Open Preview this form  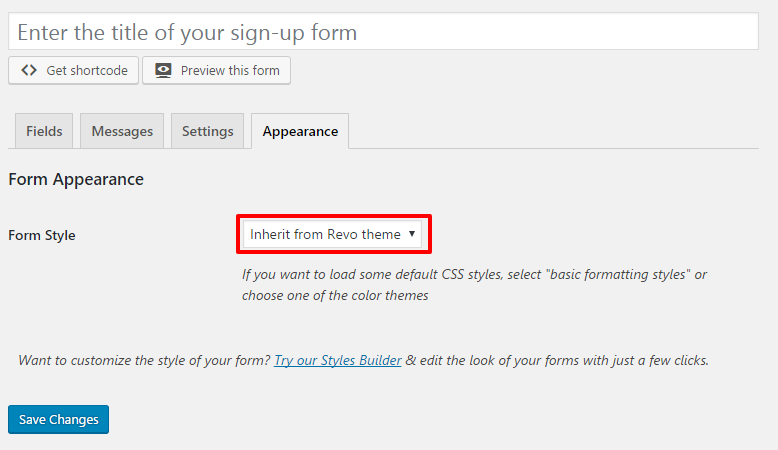[216, 70]
